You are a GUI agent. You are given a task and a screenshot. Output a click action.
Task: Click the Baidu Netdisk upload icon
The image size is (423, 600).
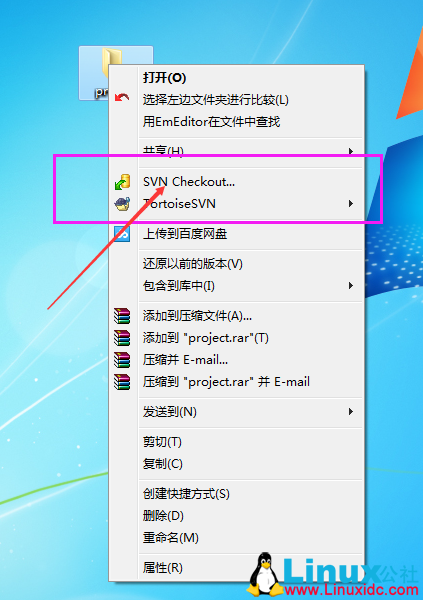point(122,233)
